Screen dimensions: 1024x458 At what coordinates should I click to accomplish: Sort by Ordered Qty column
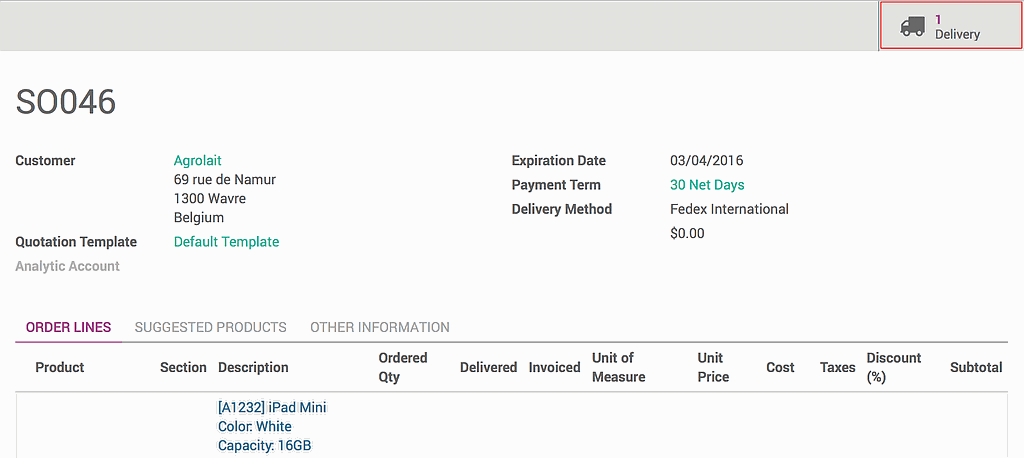402,367
